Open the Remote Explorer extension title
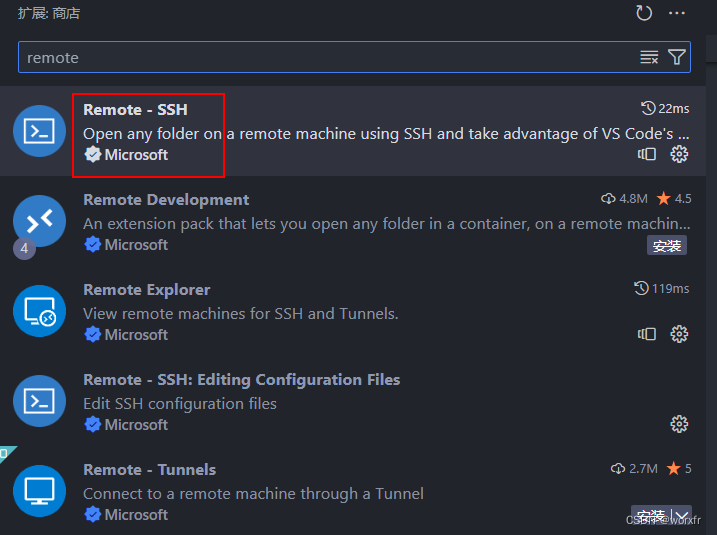The width and height of the screenshot is (717, 535). pos(147,290)
